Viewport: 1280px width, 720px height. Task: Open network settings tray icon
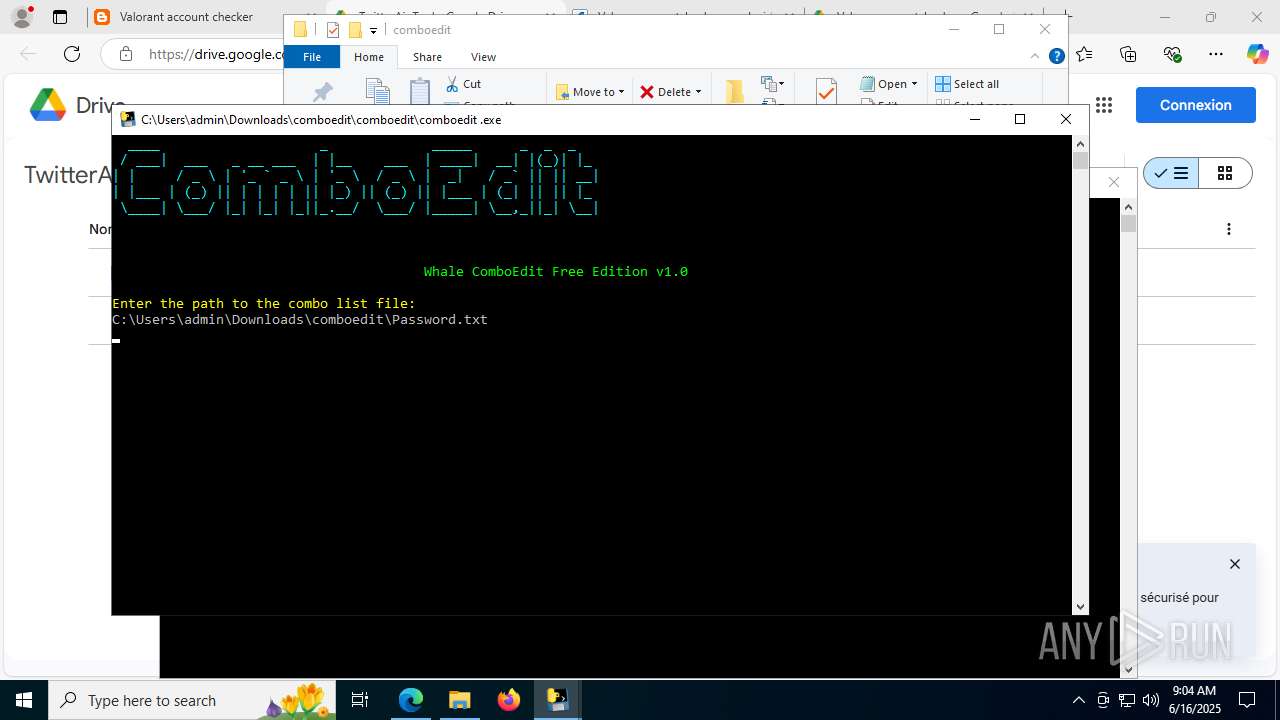tap(1127, 700)
